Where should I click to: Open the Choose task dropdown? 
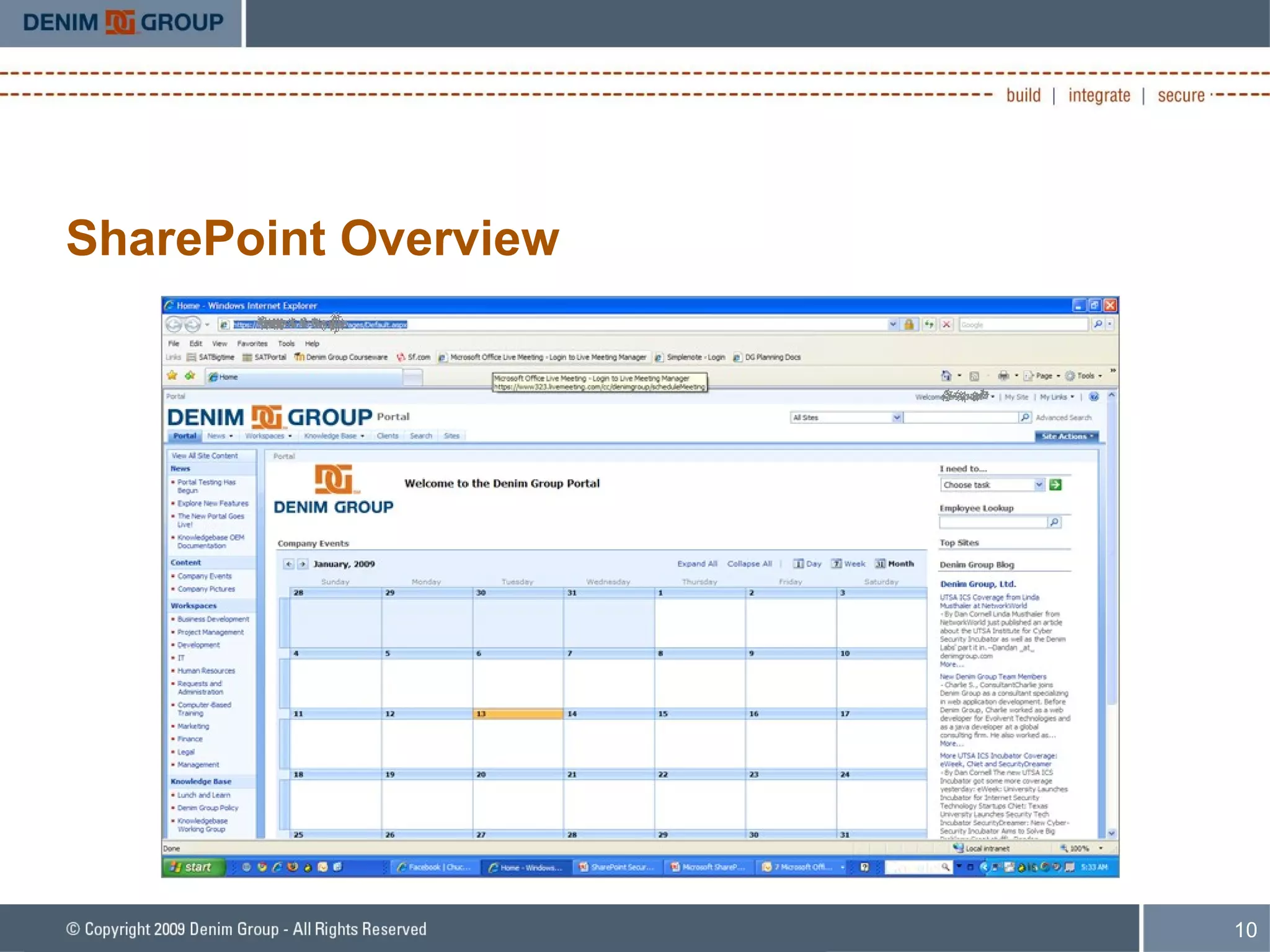click(1039, 485)
